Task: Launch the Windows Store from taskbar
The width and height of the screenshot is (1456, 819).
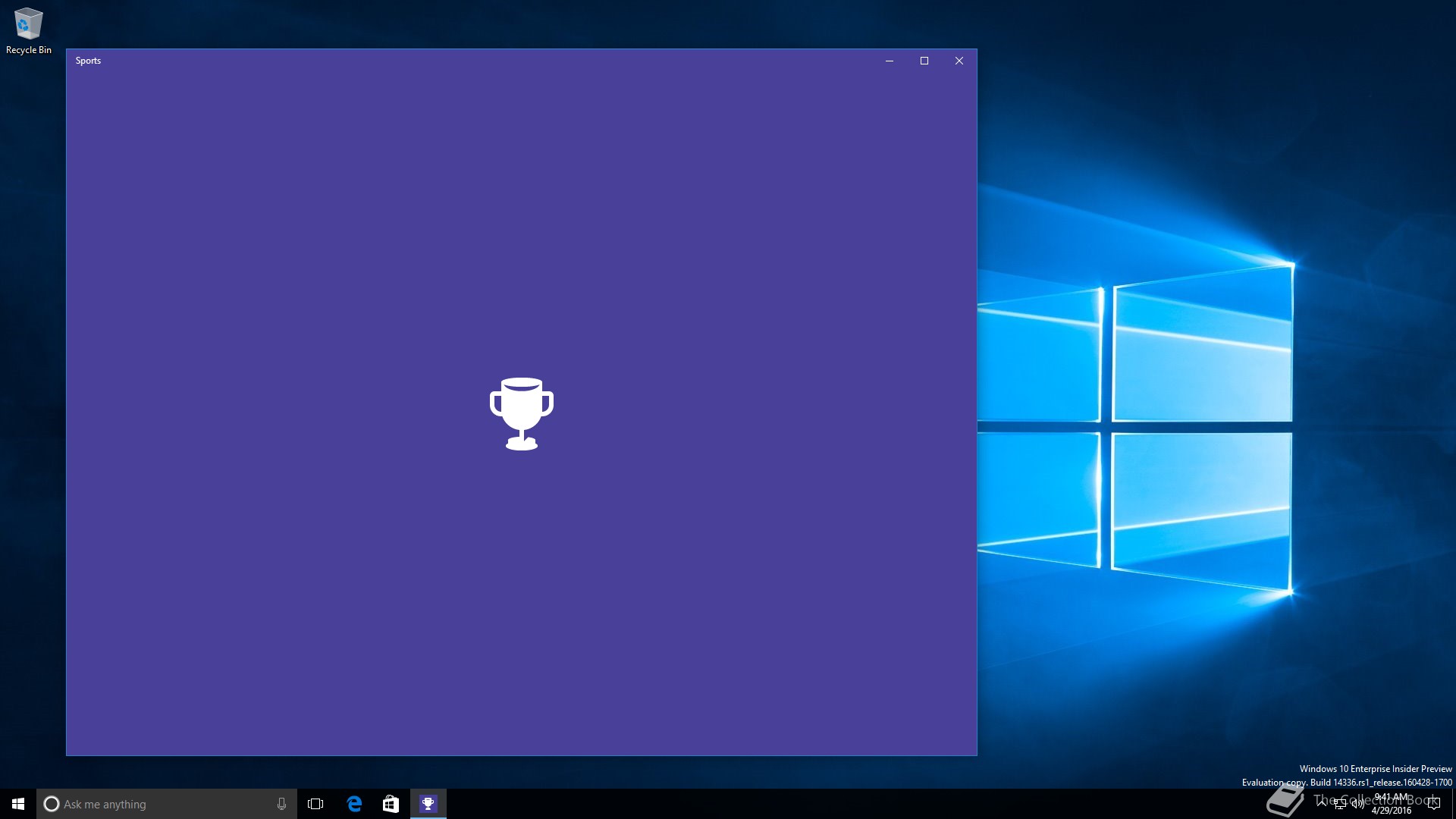Action: [x=391, y=804]
